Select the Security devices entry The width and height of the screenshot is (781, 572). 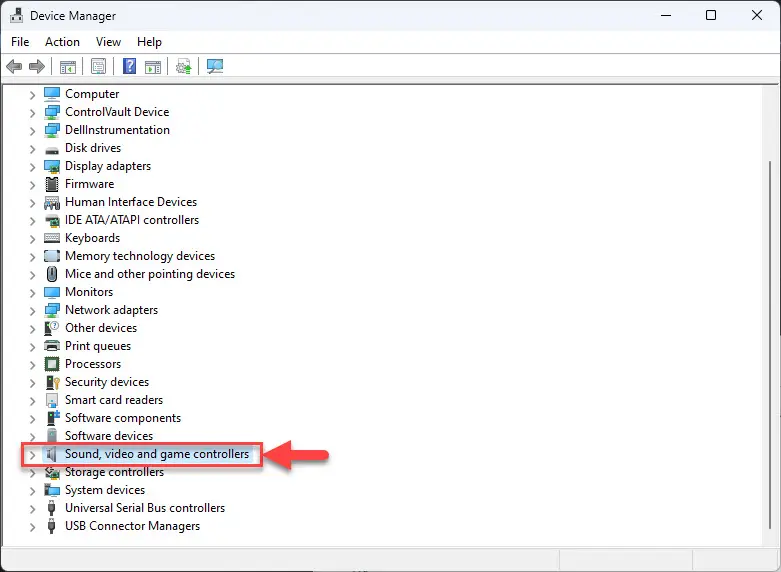click(x=107, y=382)
